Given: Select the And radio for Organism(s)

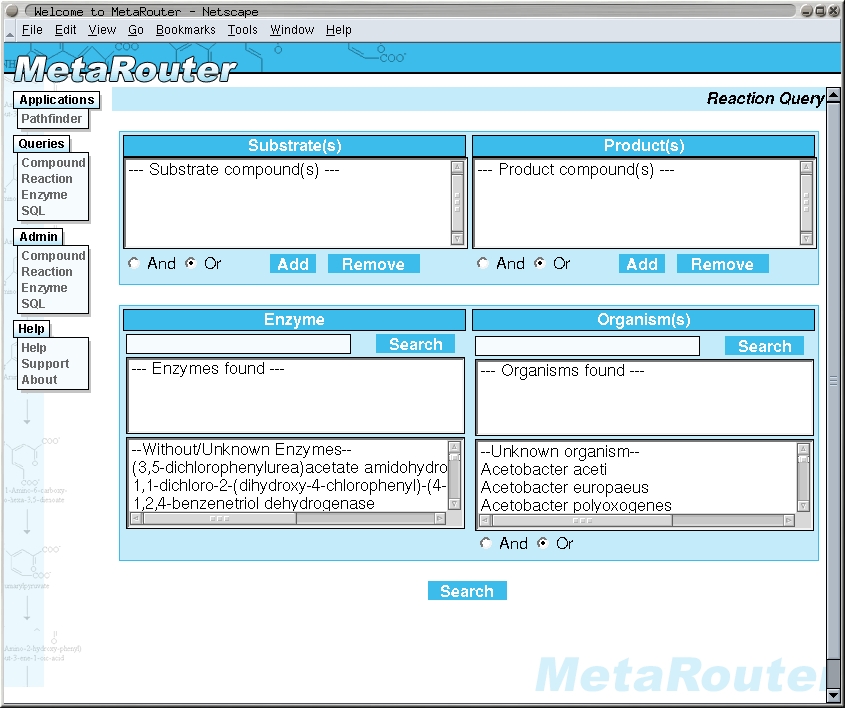Looking at the screenshot, I should click(x=486, y=543).
